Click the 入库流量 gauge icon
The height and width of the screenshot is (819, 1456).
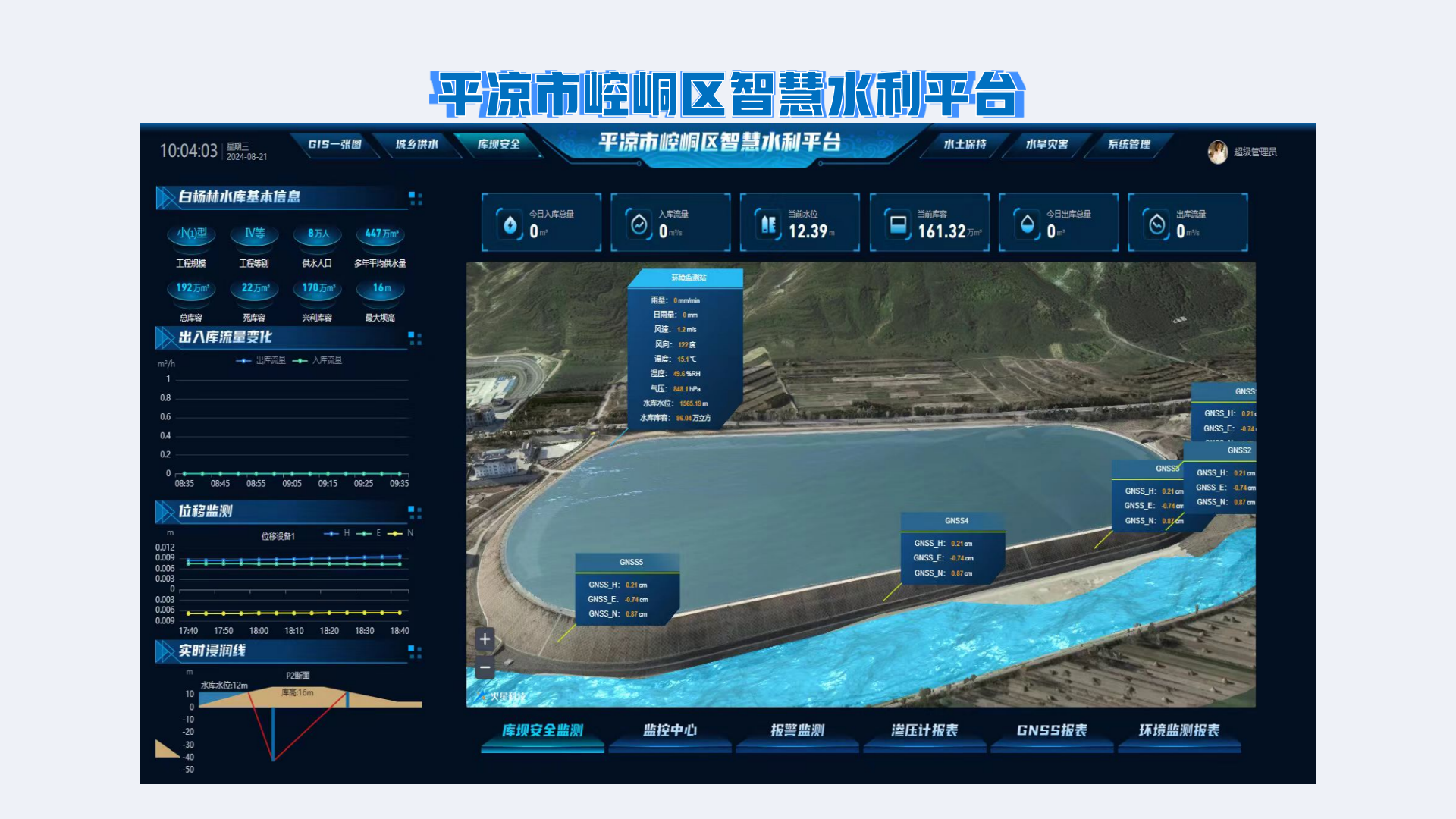(x=639, y=224)
